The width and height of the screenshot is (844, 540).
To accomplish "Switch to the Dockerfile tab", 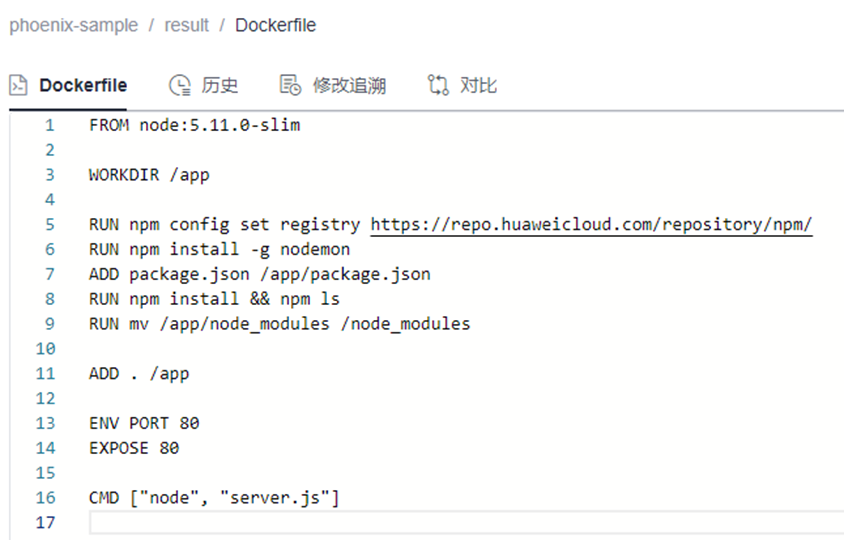I will tap(82, 85).
